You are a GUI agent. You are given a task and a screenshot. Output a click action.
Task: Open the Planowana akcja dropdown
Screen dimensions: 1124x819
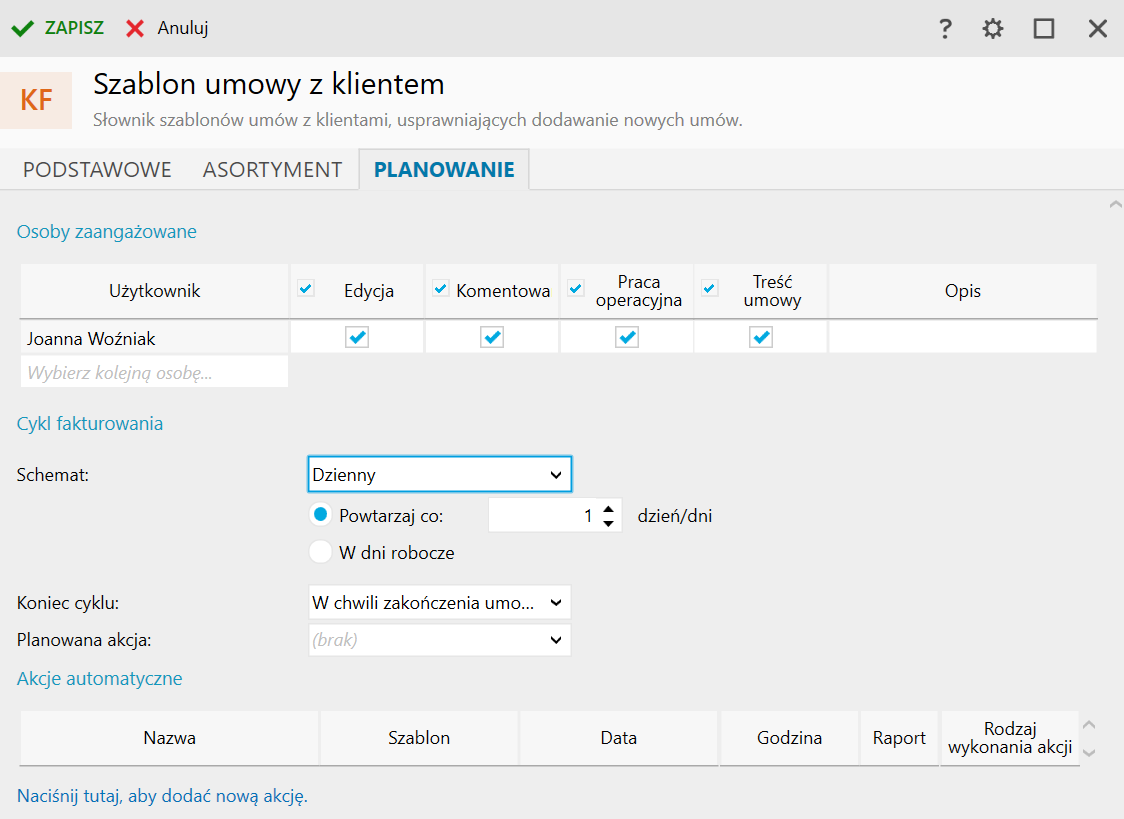pos(439,640)
